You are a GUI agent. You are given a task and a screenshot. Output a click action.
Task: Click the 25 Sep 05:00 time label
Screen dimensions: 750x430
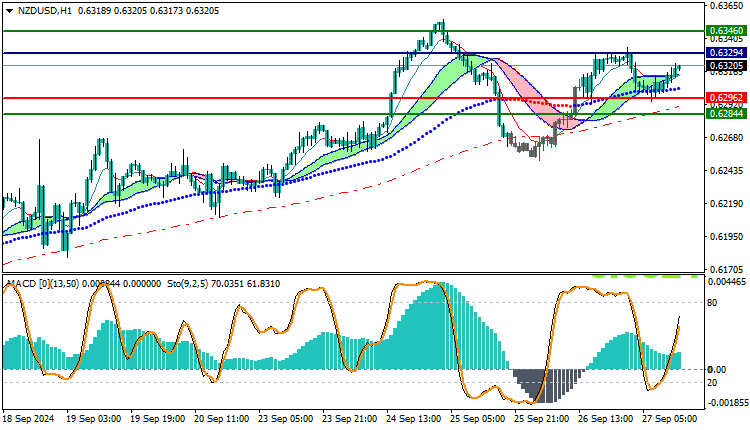click(x=478, y=419)
